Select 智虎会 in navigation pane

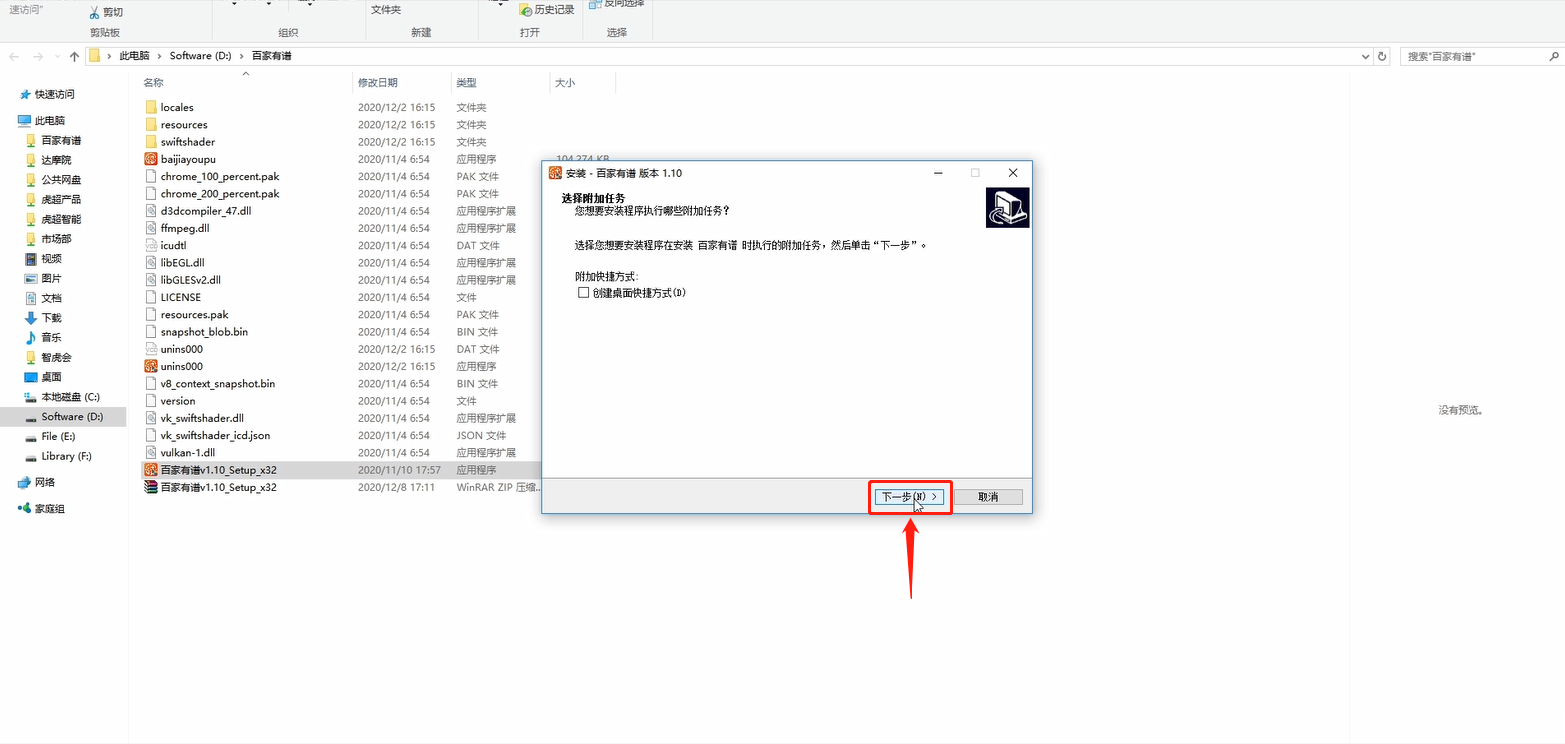point(56,357)
